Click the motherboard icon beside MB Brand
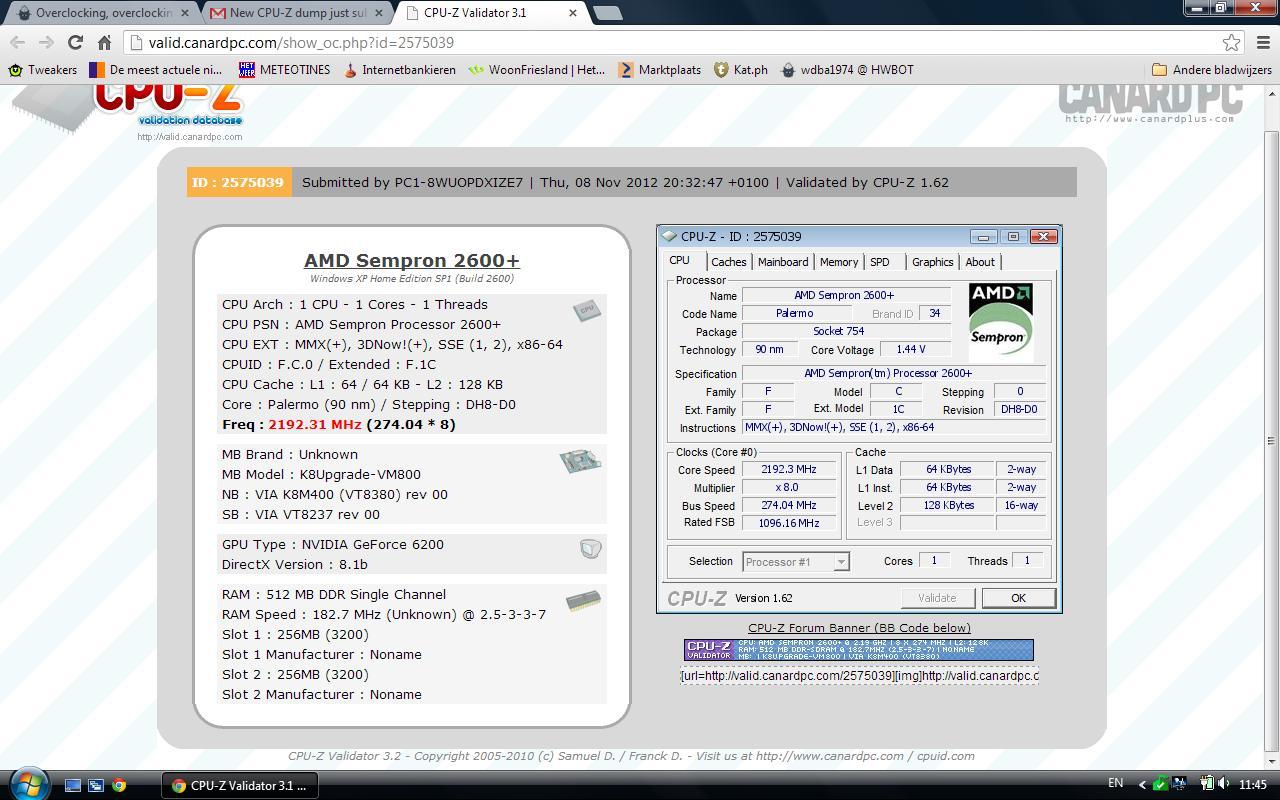This screenshot has width=1280, height=800. point(580,461)
